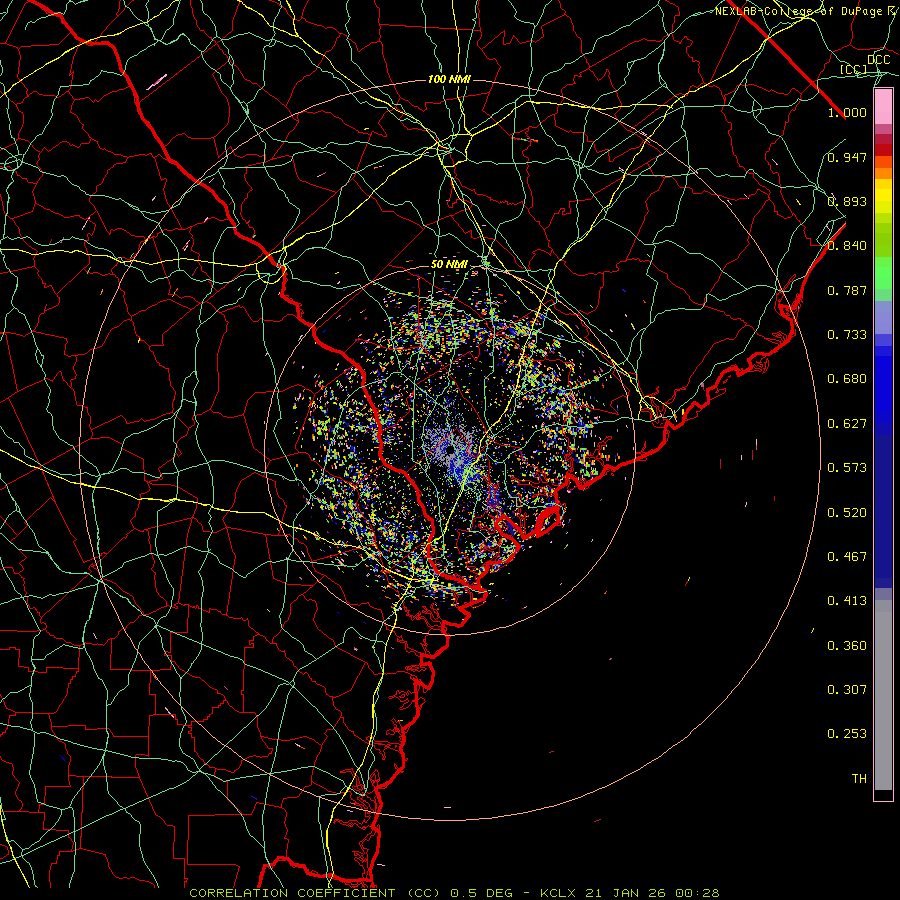Click the bright green segment of the color bar
The width and height of the screenshot is (900, 900).
click(x=883, y=273)
